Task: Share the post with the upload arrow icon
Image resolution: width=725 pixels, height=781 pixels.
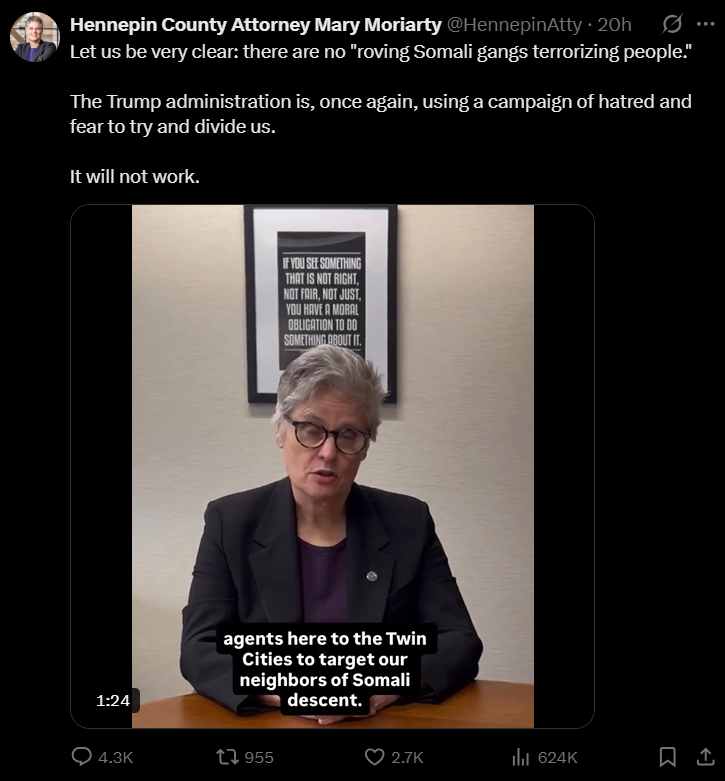Action: coord(705,757)
